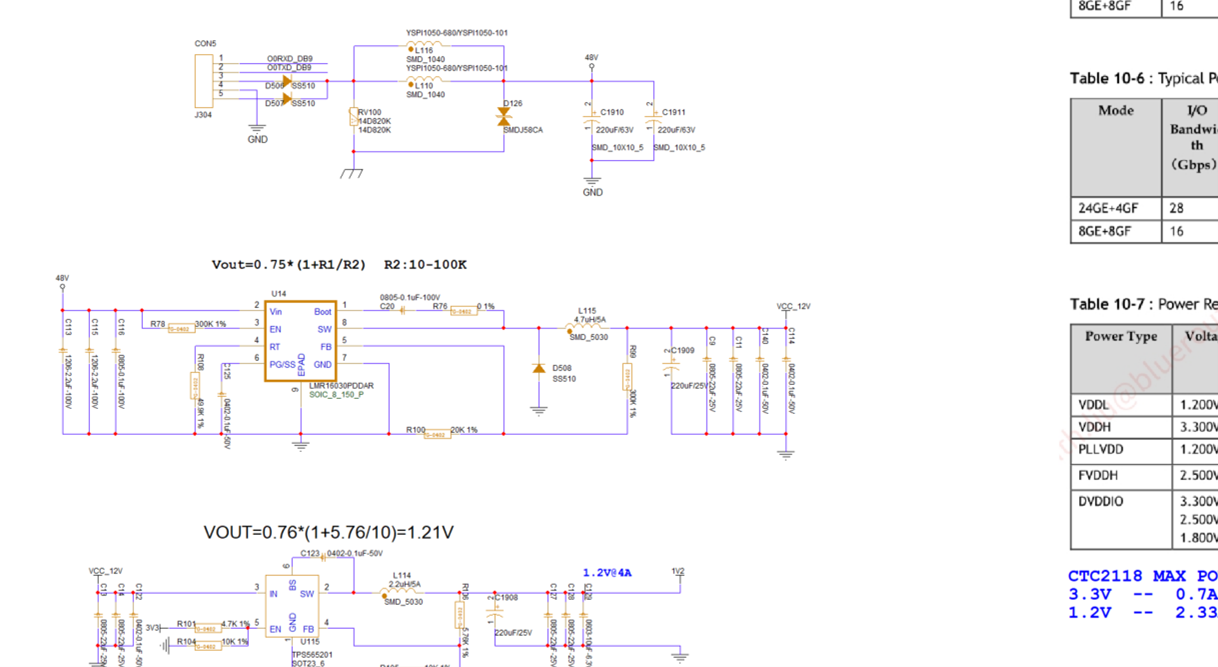Click the U14 LMR16030 chip body
Image resolution: width=1218 pixels, height=667 pixels.
[300, 340]
